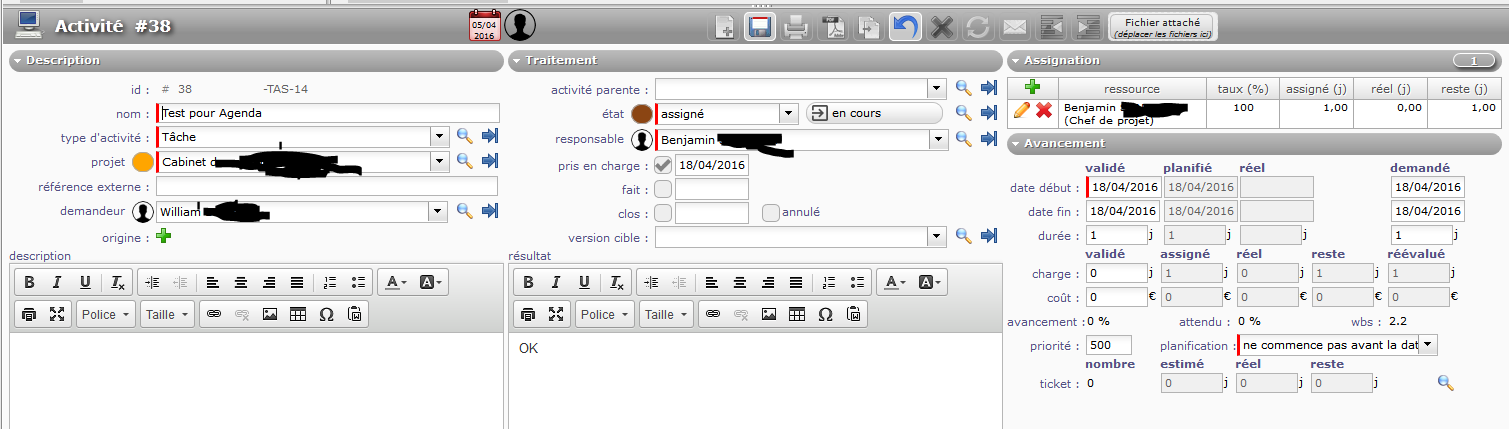Open ticket search with the magnifier icon
The width and height of the screenshot is (1509, 429).
pos(1445,383)
